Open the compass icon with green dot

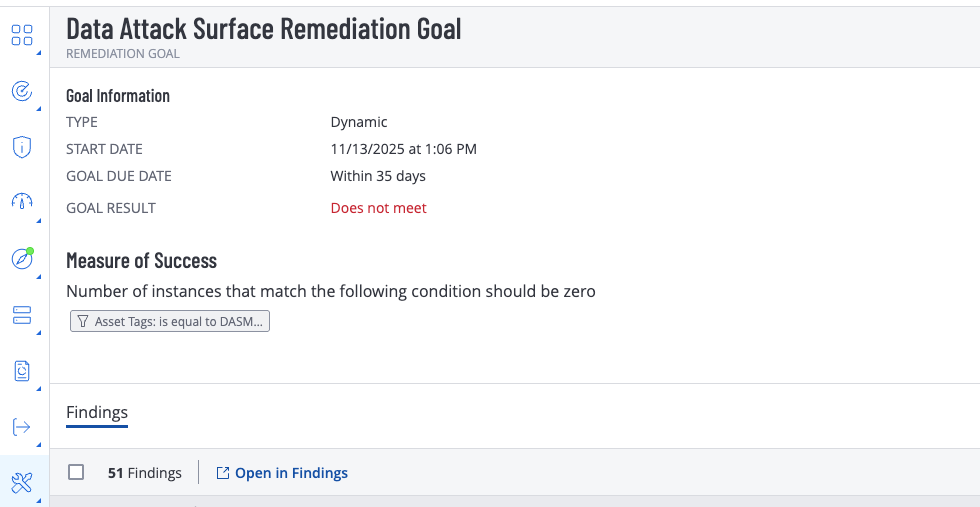(22, 258)
